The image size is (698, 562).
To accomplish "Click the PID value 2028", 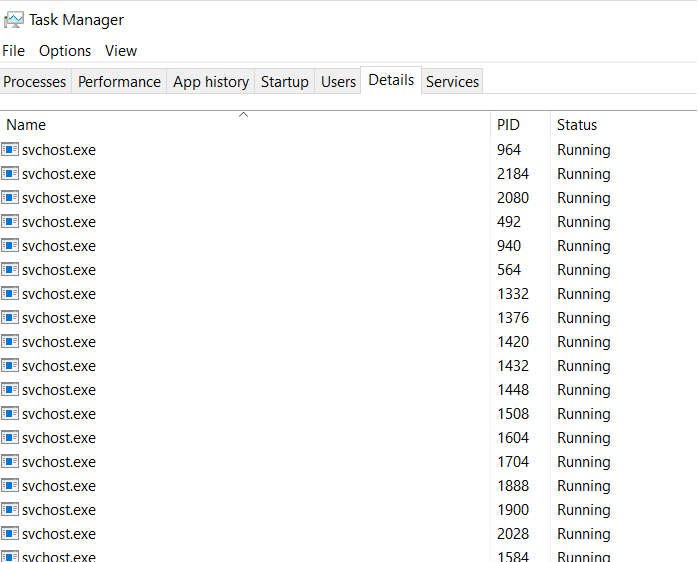I will (x=513, y=534).
